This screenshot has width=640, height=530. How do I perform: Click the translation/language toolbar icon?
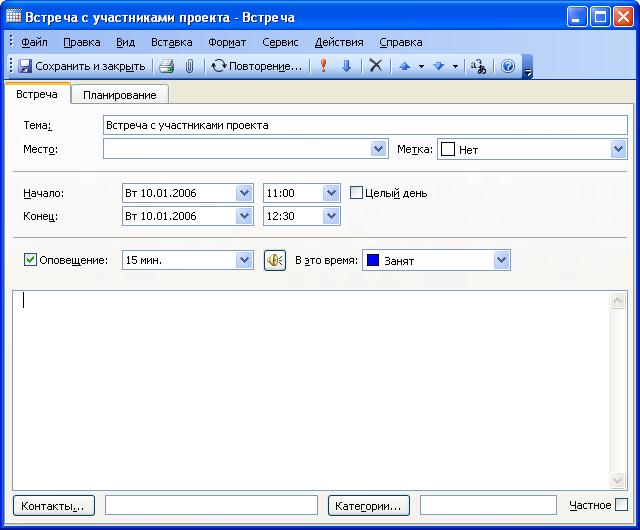click(x=478, y=66)
